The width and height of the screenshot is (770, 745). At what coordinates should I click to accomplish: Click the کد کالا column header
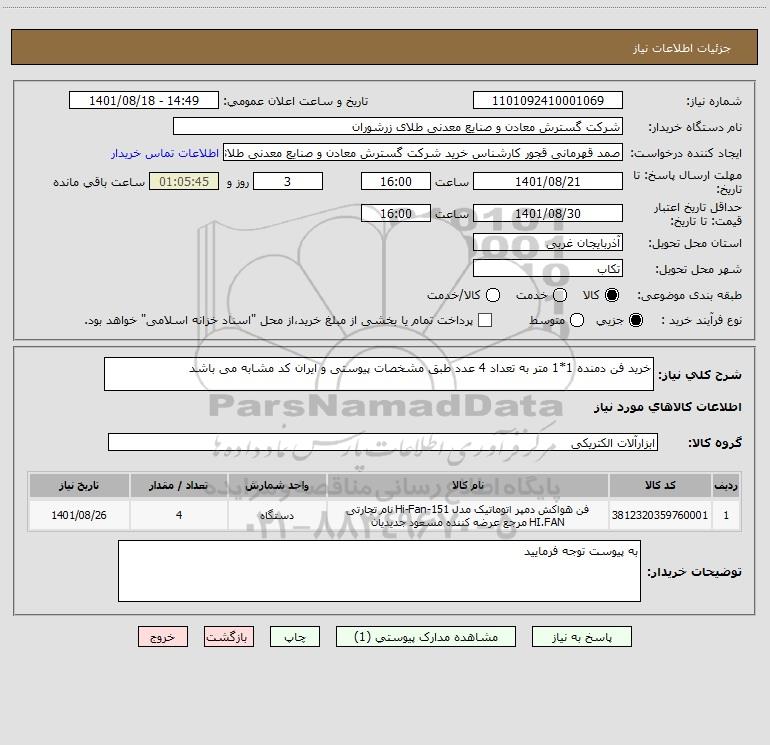660,485
